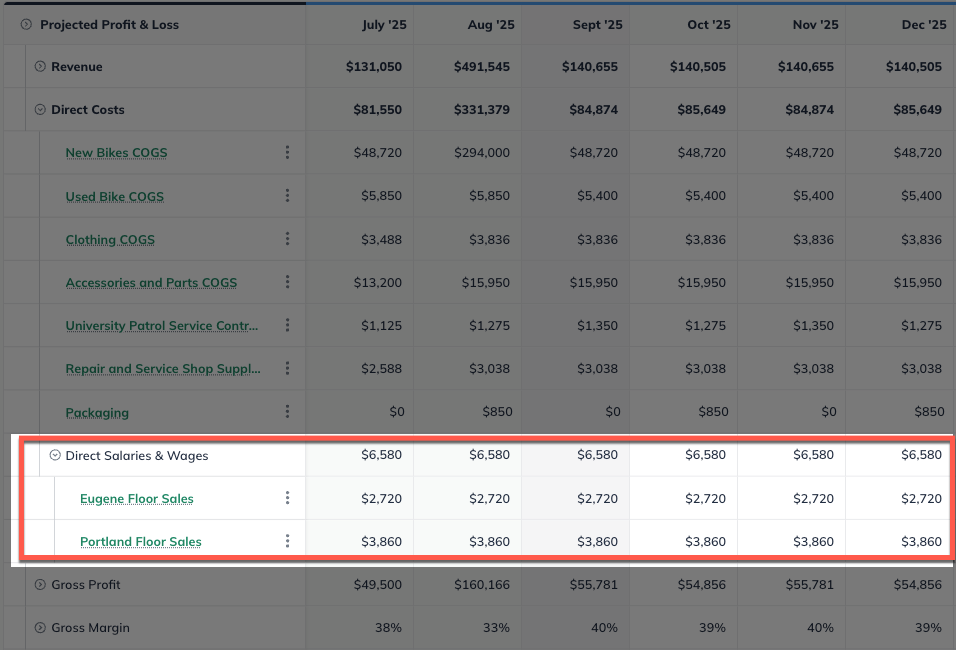Select Clothing COGS July value $3,488

[381, 240]
